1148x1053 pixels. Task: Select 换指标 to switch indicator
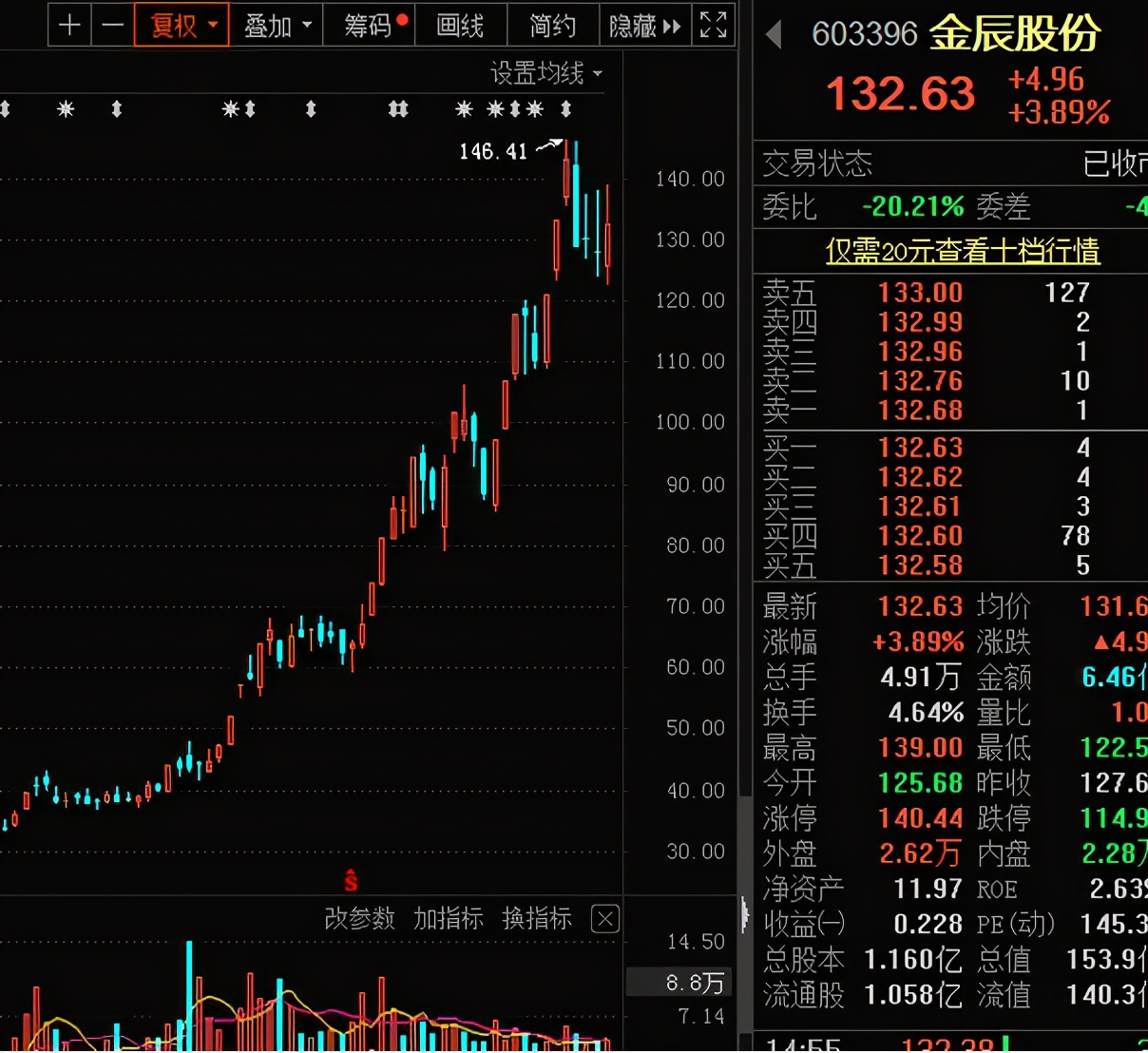point(537,918)
